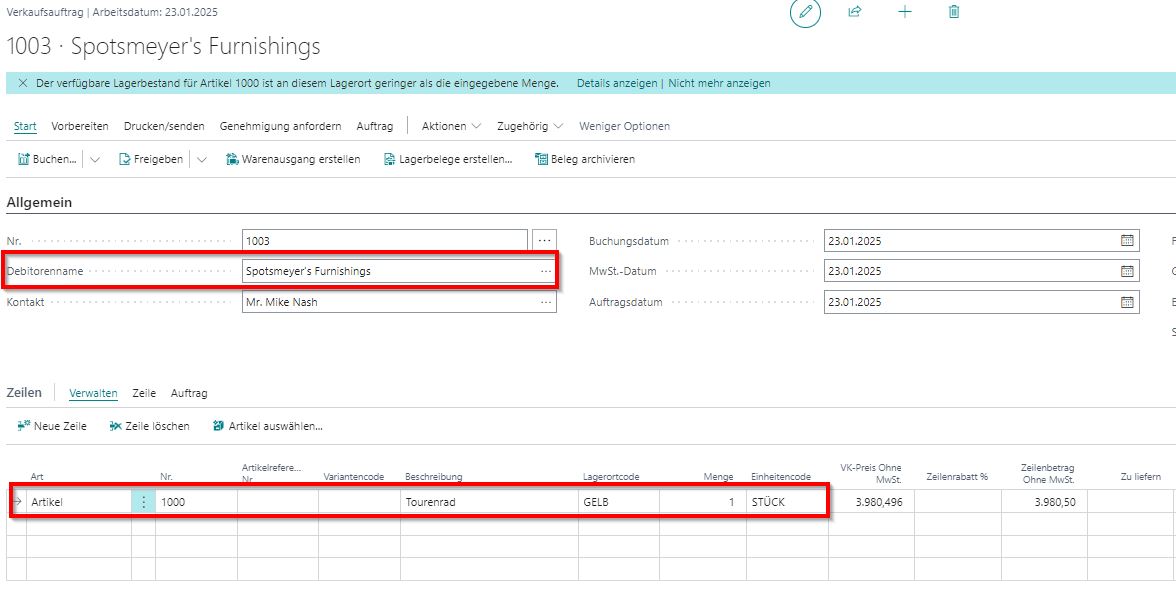Click the Einheitencode cell STÜCK
The width and height of the screenshot is (1176, 595).
click(x=787, y=502)
